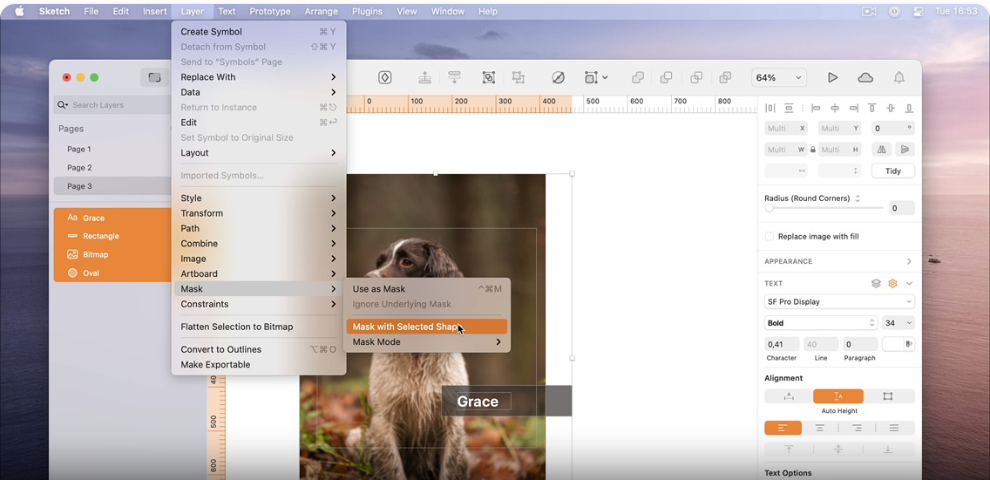Open the SF Pro Display font dropdown

click(x=839, y=301)
